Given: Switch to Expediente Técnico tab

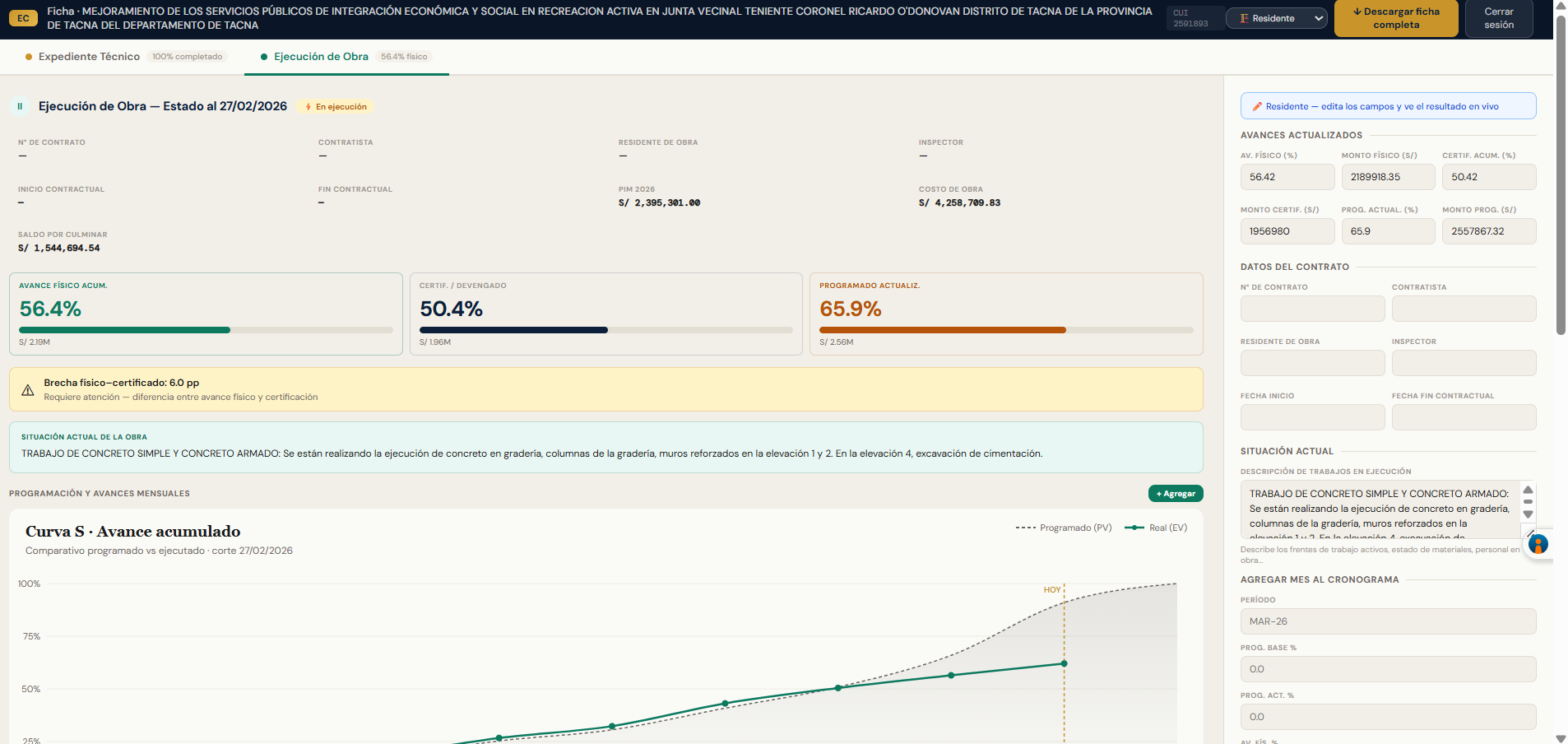Looking at the screenshot, I should 89,57.
